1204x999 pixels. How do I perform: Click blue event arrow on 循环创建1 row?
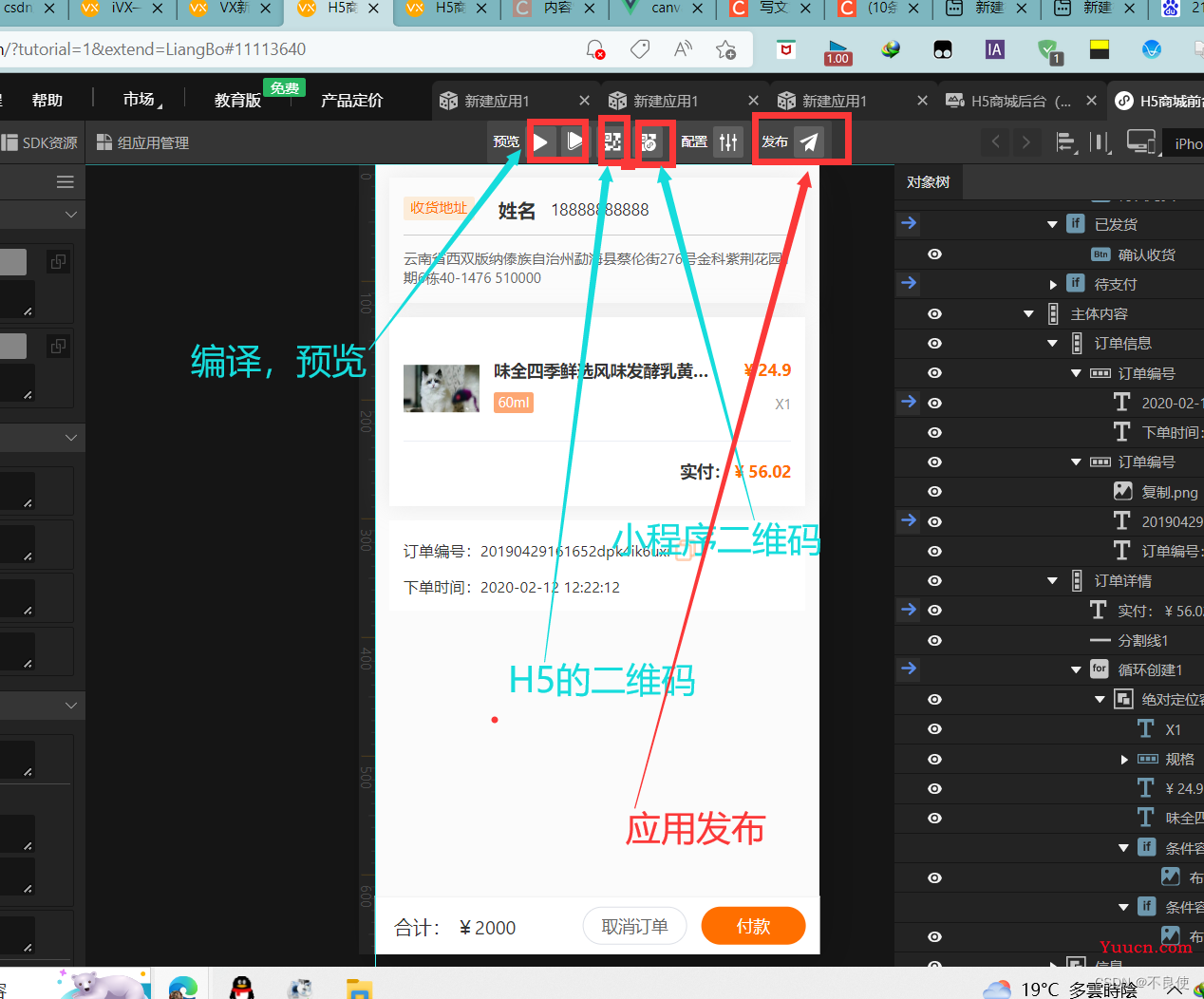click(909, 669)
